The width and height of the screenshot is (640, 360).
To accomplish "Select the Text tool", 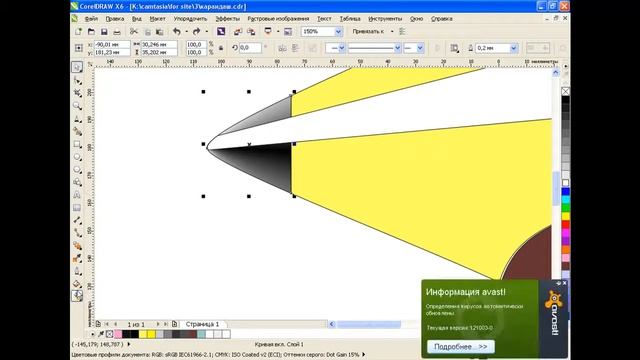I will tap(77, 195).
